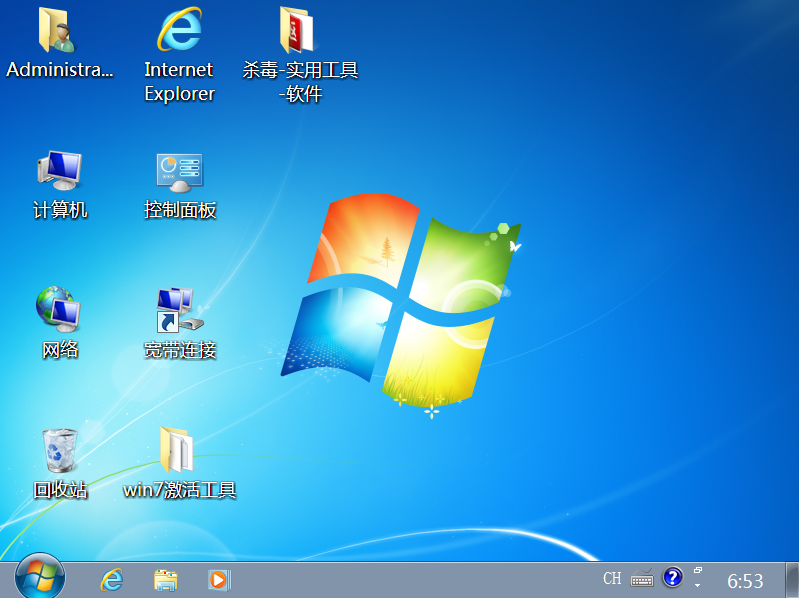Open the CH input language menu

pos(612,579)
